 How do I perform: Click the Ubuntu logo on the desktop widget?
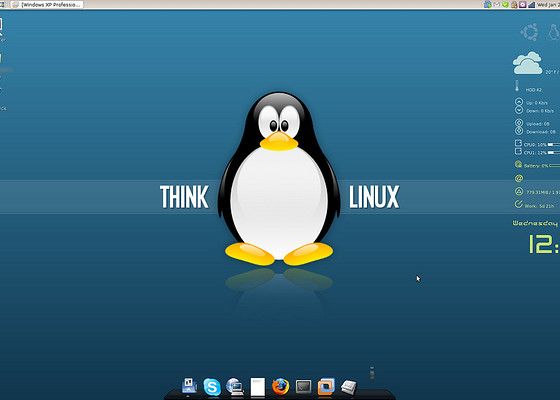pyautogui.click(x=530, y=32)
